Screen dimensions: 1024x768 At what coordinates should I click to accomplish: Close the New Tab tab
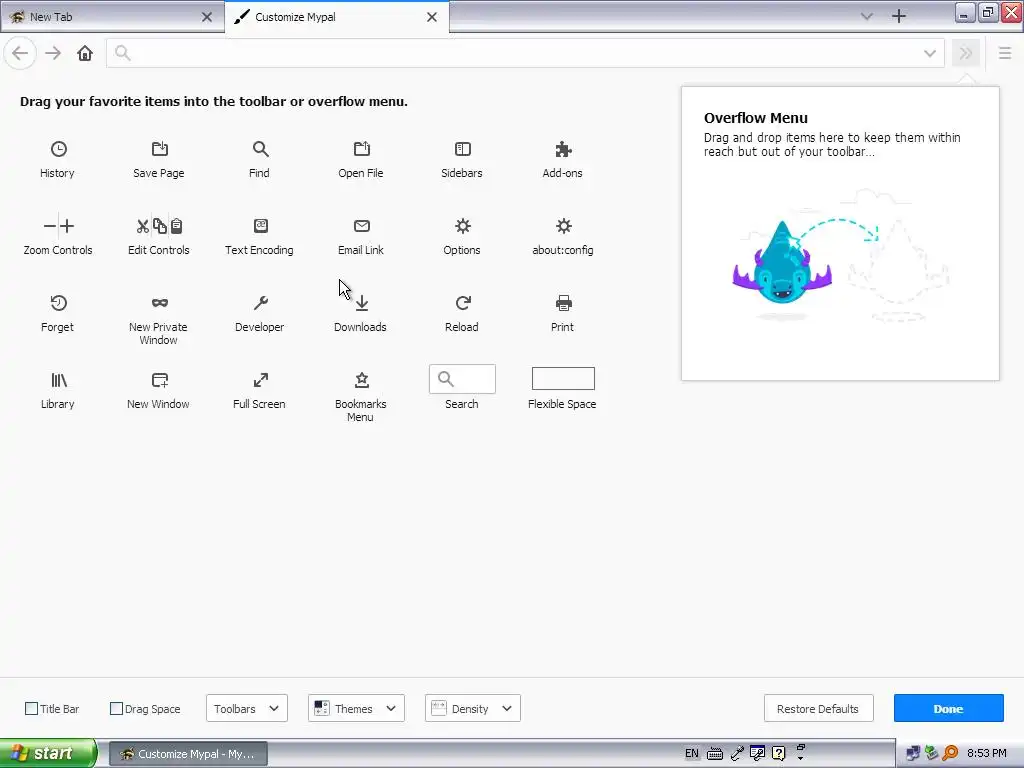[x=207, y=17]
